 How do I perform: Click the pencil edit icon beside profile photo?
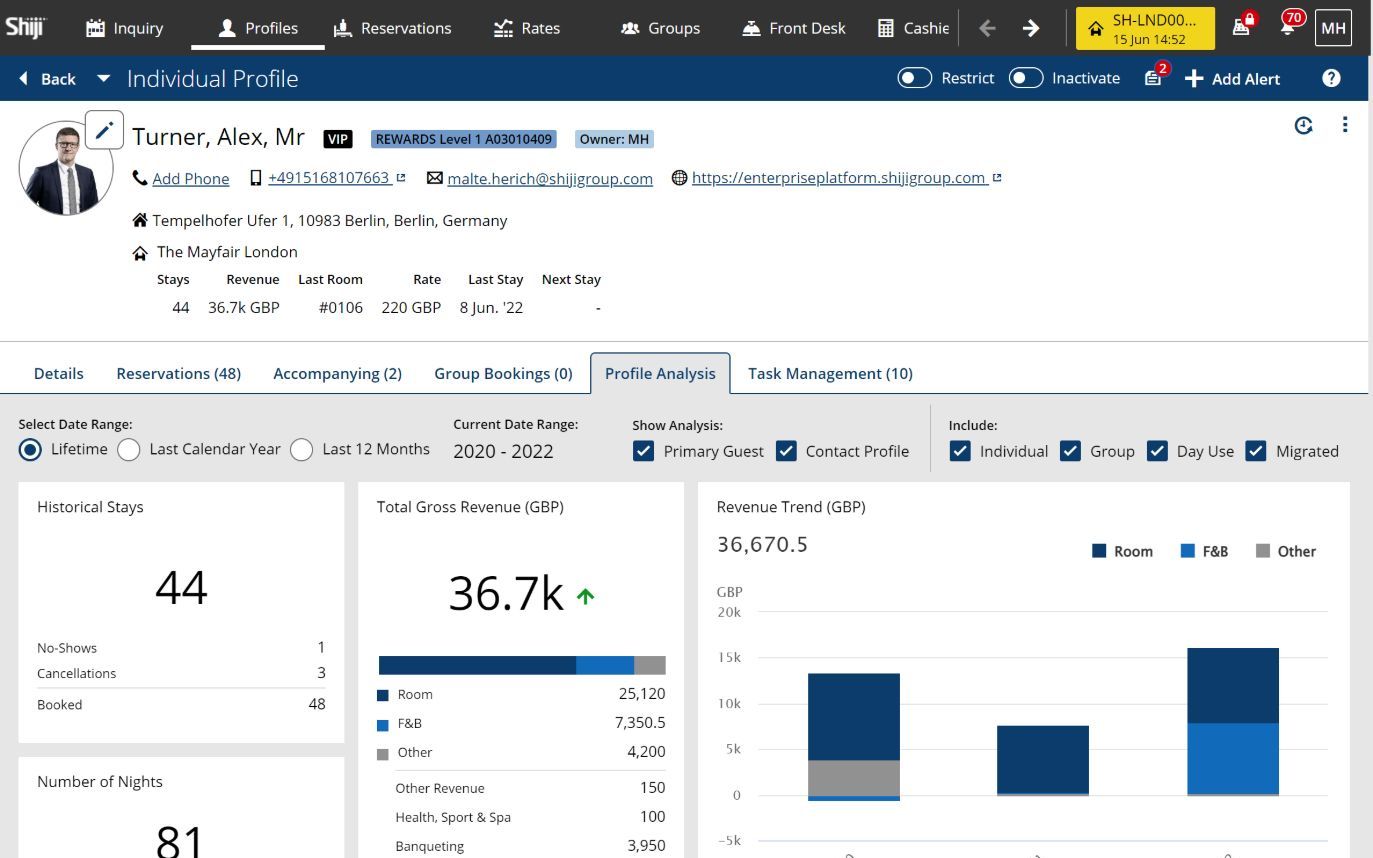click(105, 130)
